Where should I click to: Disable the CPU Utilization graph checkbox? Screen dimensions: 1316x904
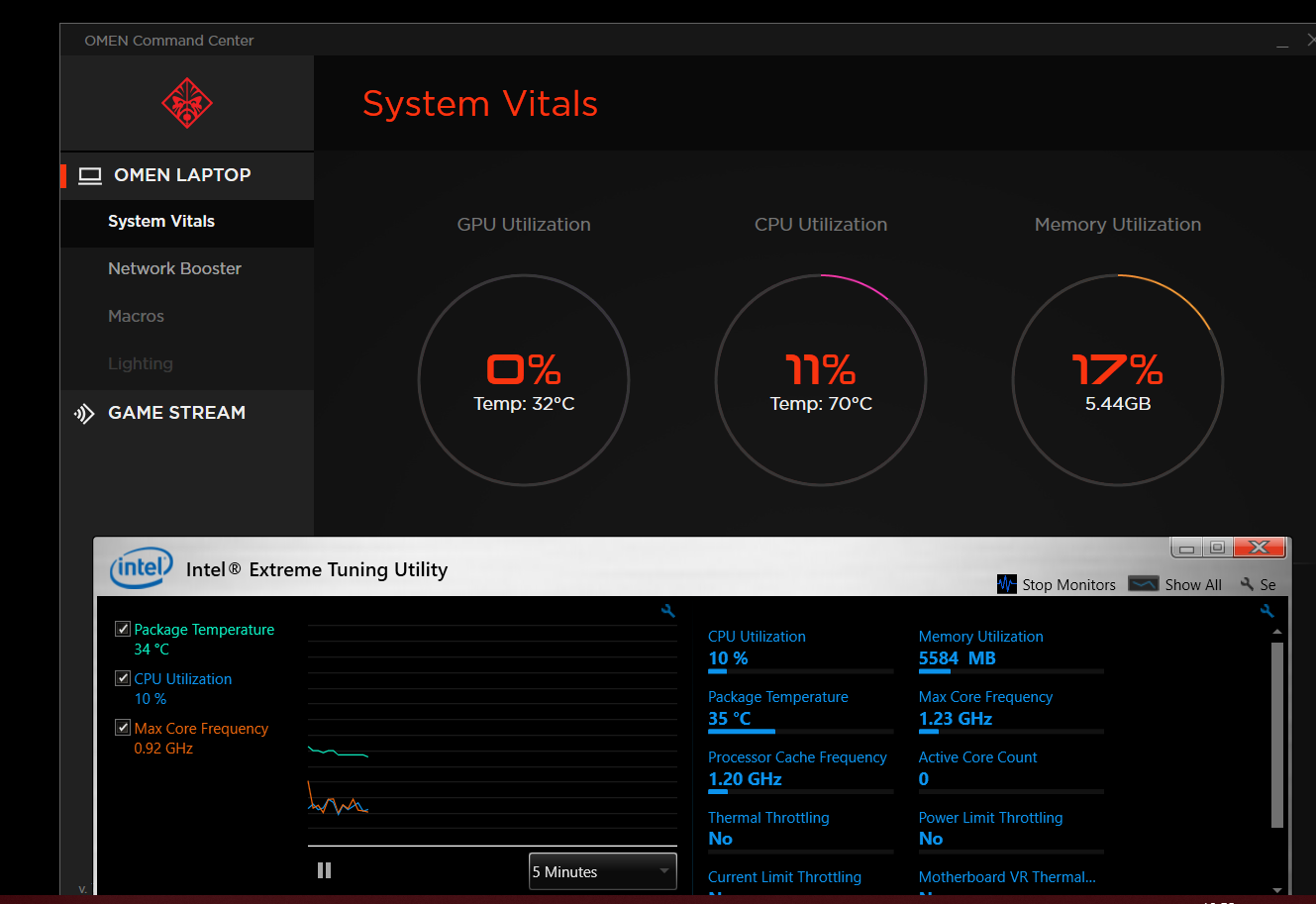click(x=122, y=677)
